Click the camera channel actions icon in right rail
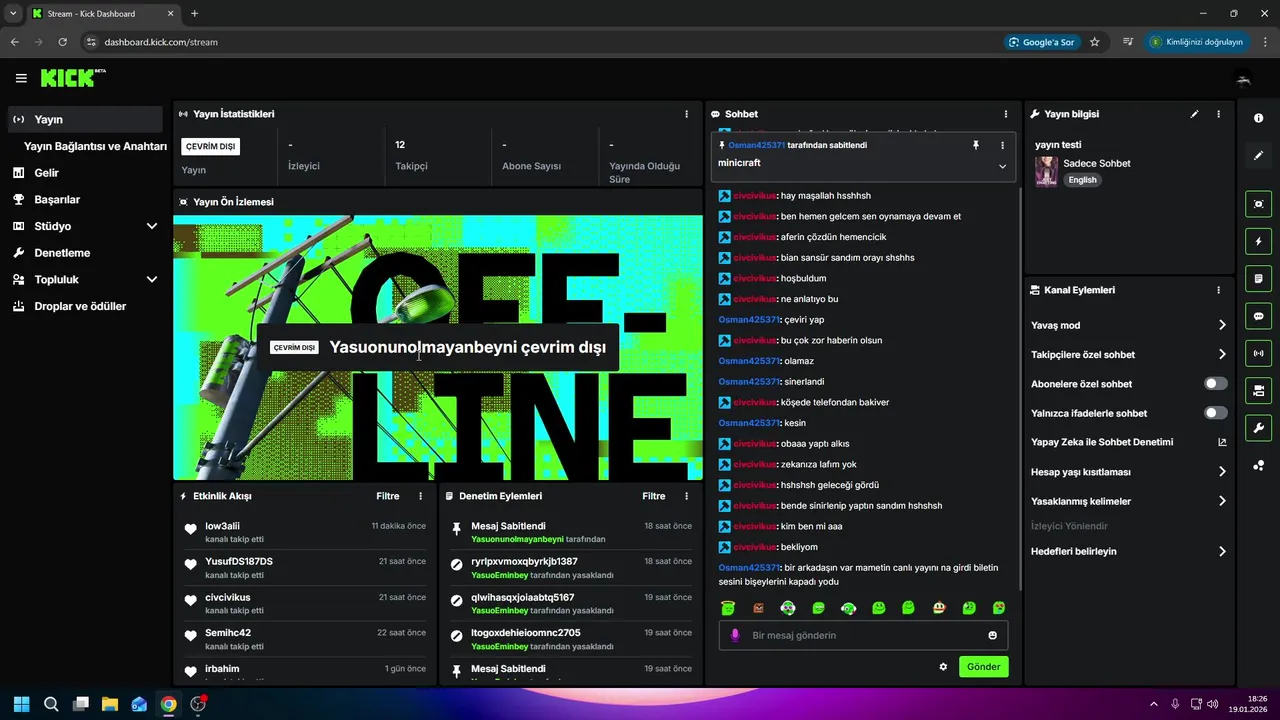The height and width of the screenshot is (720, 1280). click(x=1258, y=390)
